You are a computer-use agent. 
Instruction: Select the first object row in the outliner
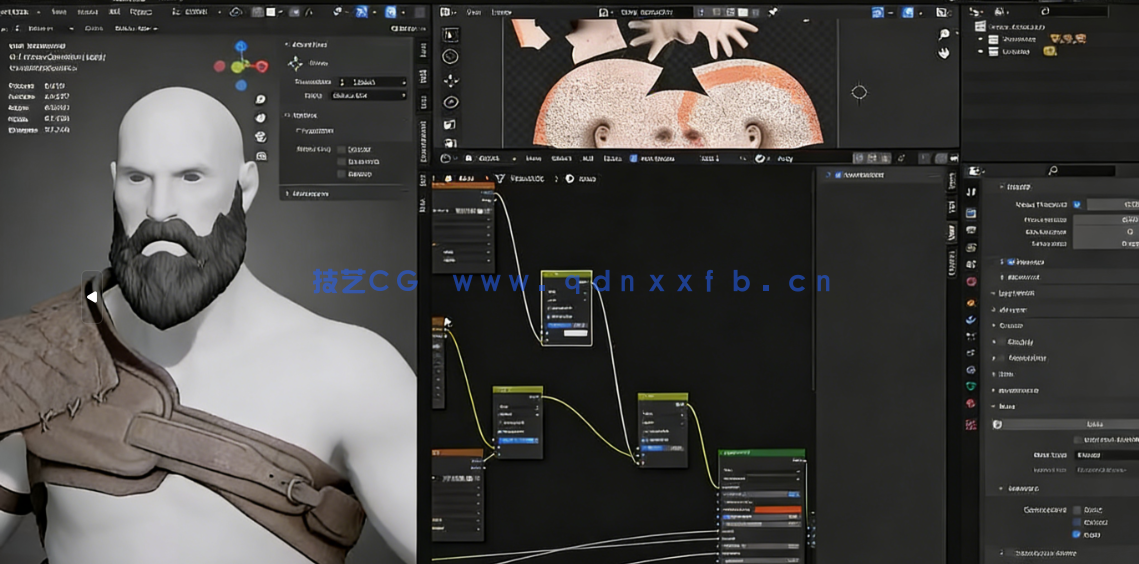(1018, 39)
